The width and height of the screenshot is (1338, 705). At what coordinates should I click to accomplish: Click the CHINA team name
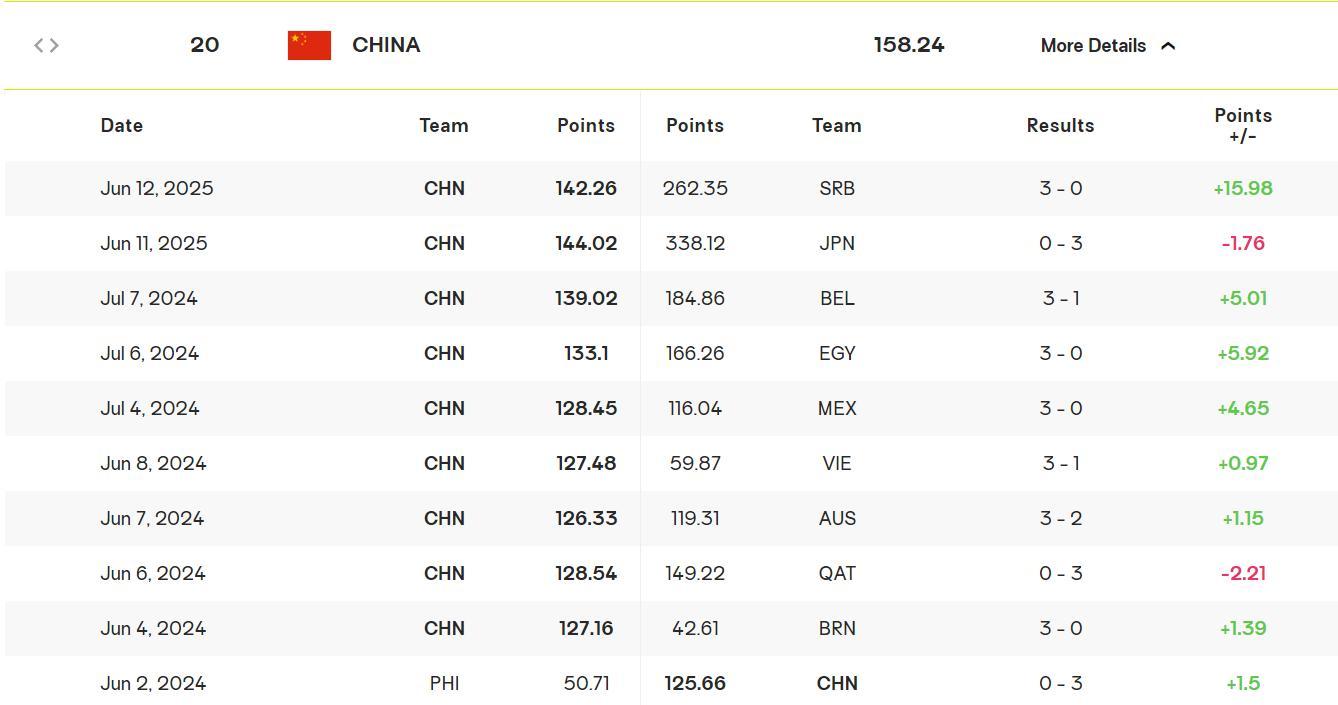click(386, 45)
